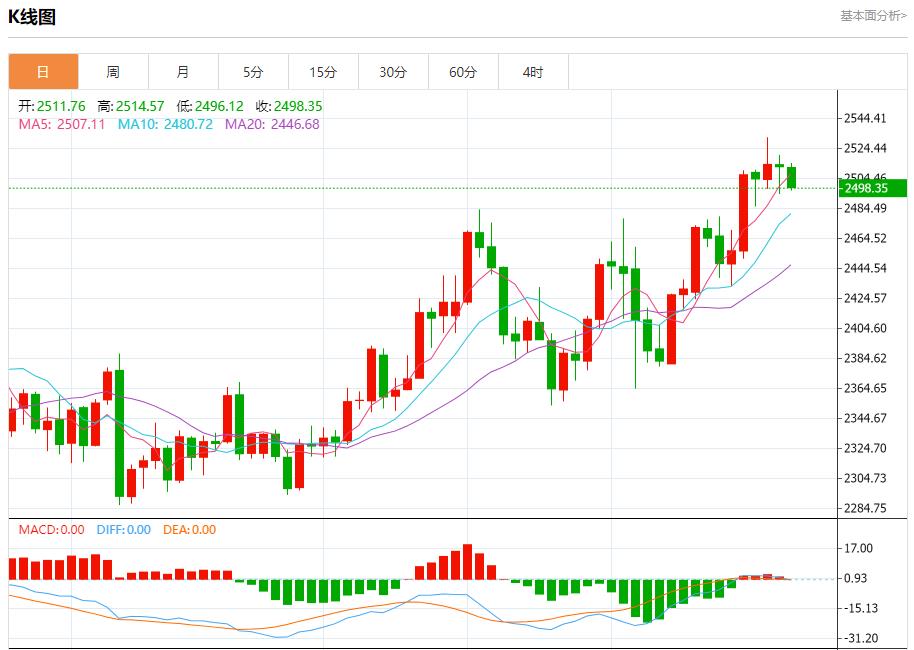This screenshot has width=914, height=650.
Task: Click the DIFF indicator label
Action: 124,530
